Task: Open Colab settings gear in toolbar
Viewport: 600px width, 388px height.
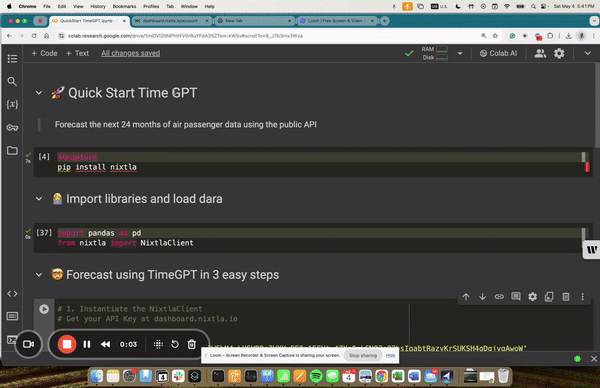Action: (x=559, y=53)
